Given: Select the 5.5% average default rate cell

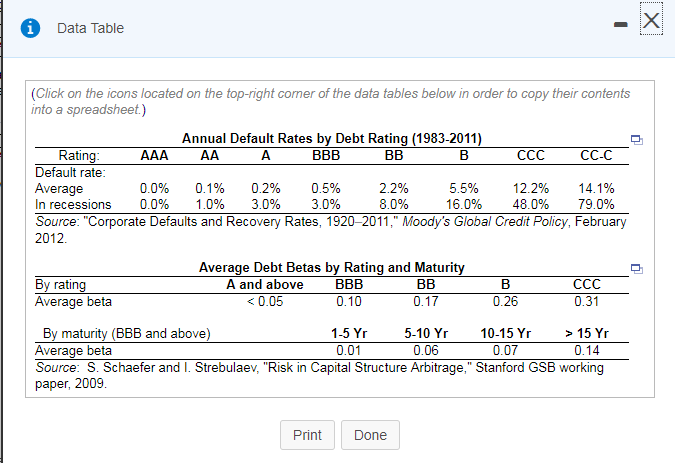Looking at the screenshot, I should coord(464,188).
